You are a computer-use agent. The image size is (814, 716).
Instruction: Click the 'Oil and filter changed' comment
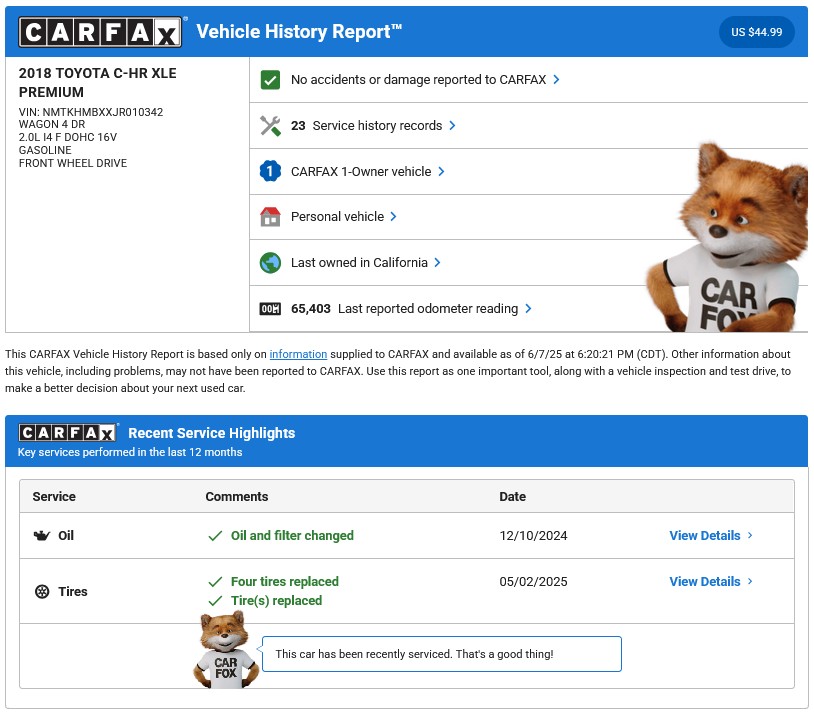292,535
